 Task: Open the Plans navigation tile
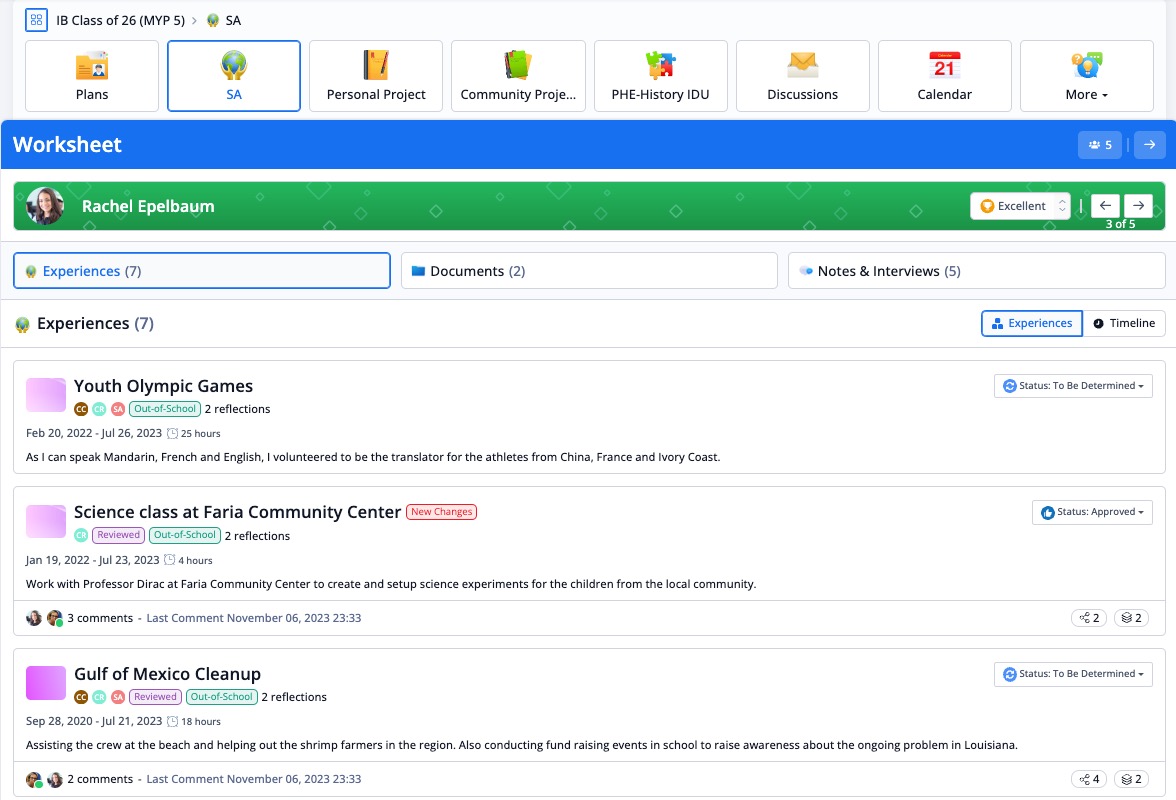point(92,76)
